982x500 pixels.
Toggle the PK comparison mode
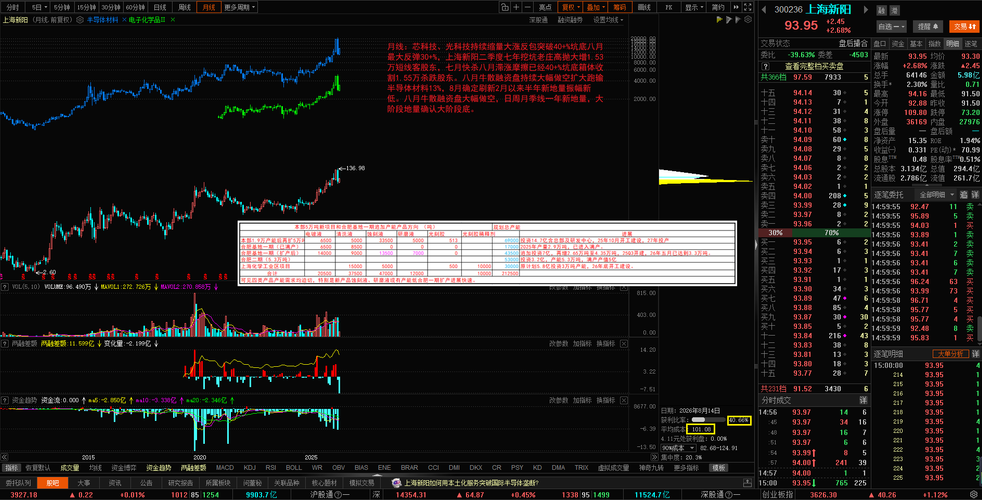tap(669, 8)
